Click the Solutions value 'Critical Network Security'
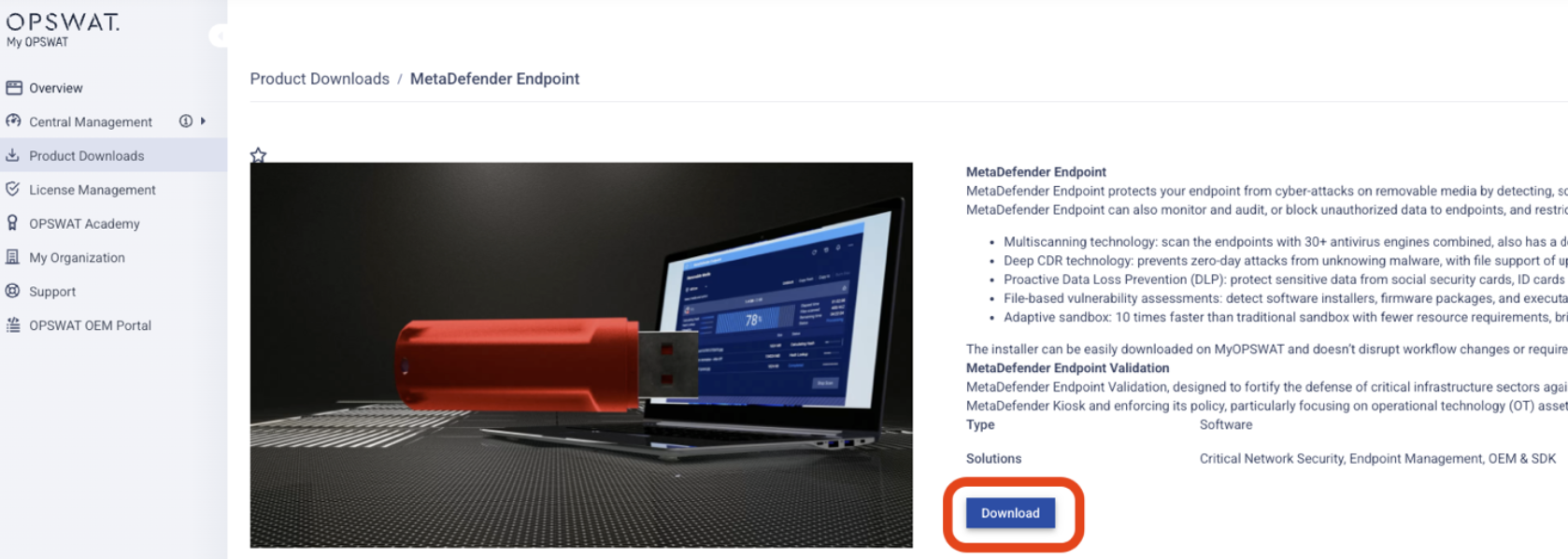This screenshot has height=559, width=1568. tap(1271, 458)
